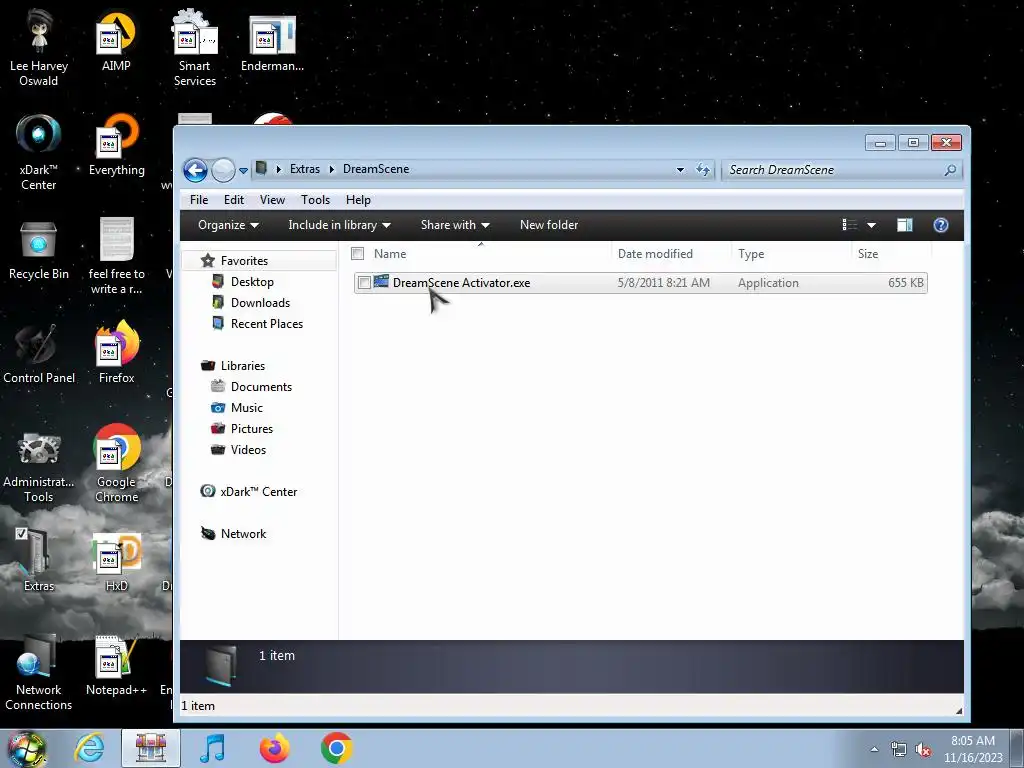Open the File menu
The width and height of the screenshot is (1024, 768).
[x=199, y=200]
